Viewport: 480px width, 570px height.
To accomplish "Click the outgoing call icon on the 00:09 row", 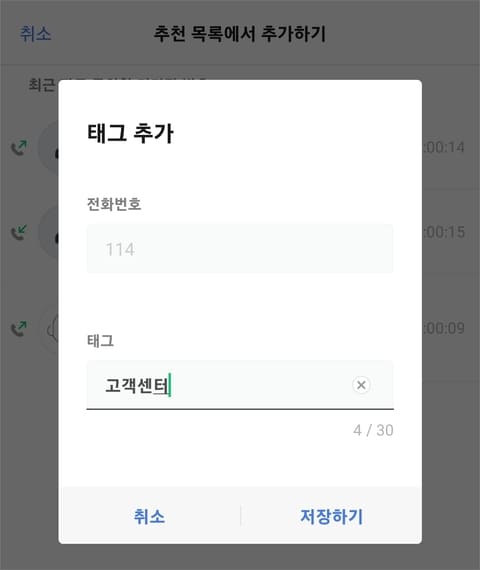I will 19,329.
